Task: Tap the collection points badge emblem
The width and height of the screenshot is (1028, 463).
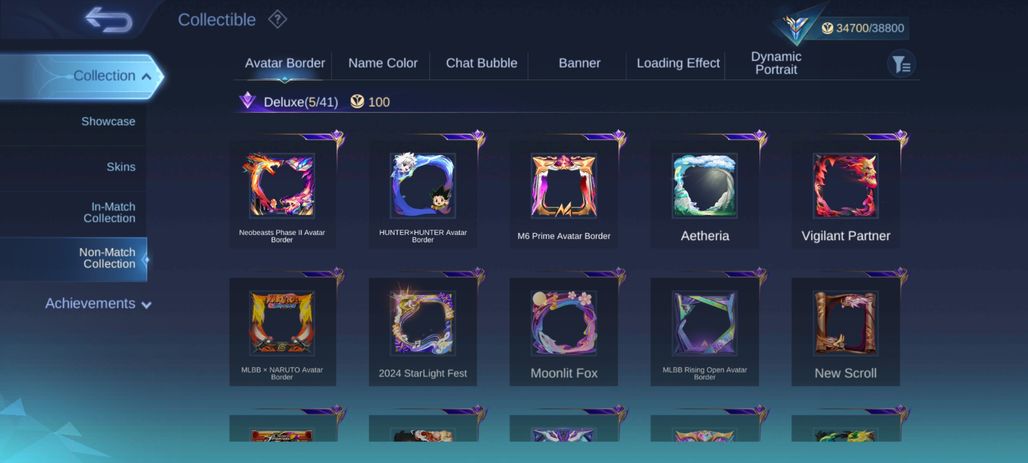Action: point(798,26)
